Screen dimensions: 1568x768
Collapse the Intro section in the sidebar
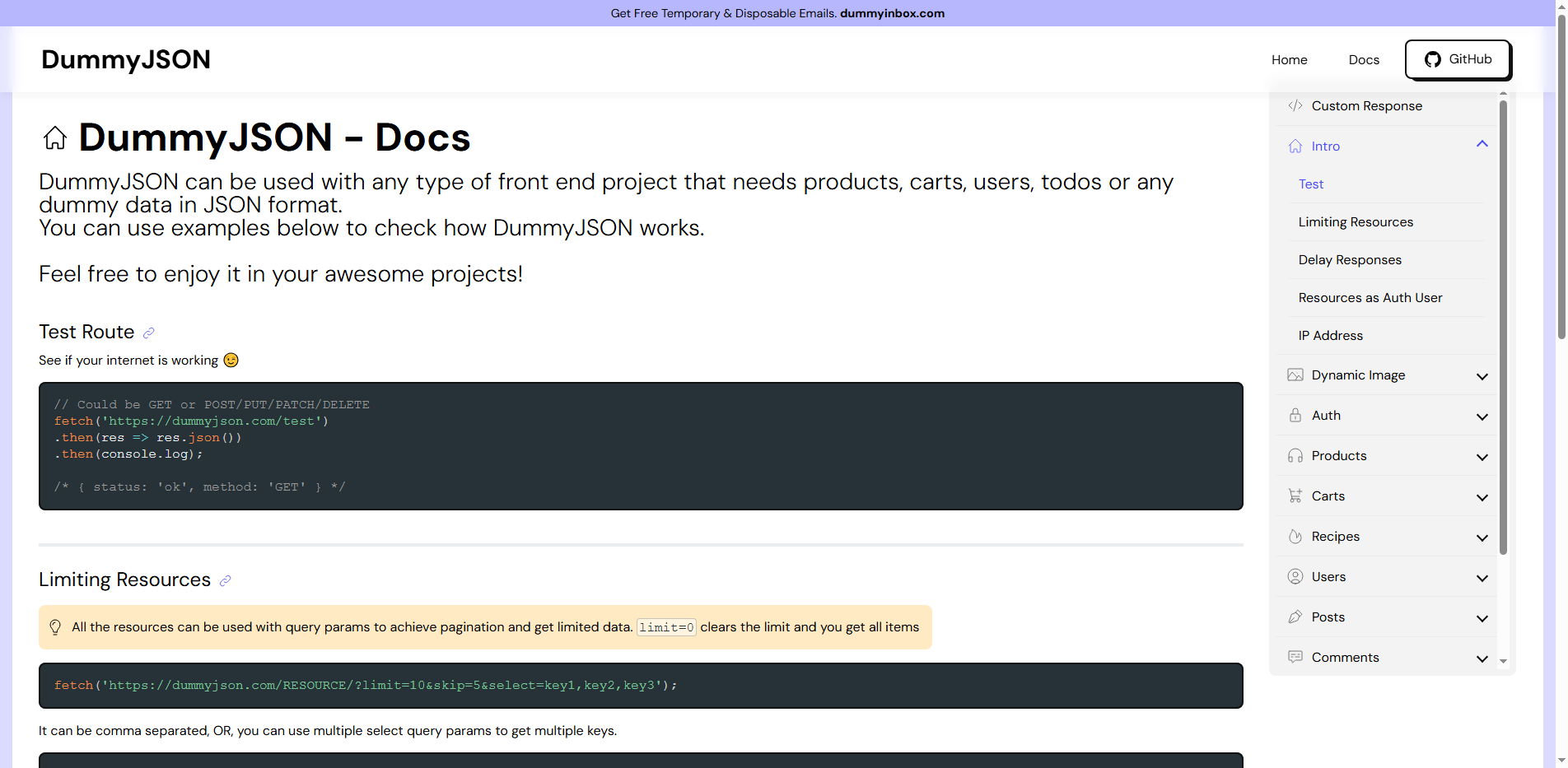(x=1482, y=144)
